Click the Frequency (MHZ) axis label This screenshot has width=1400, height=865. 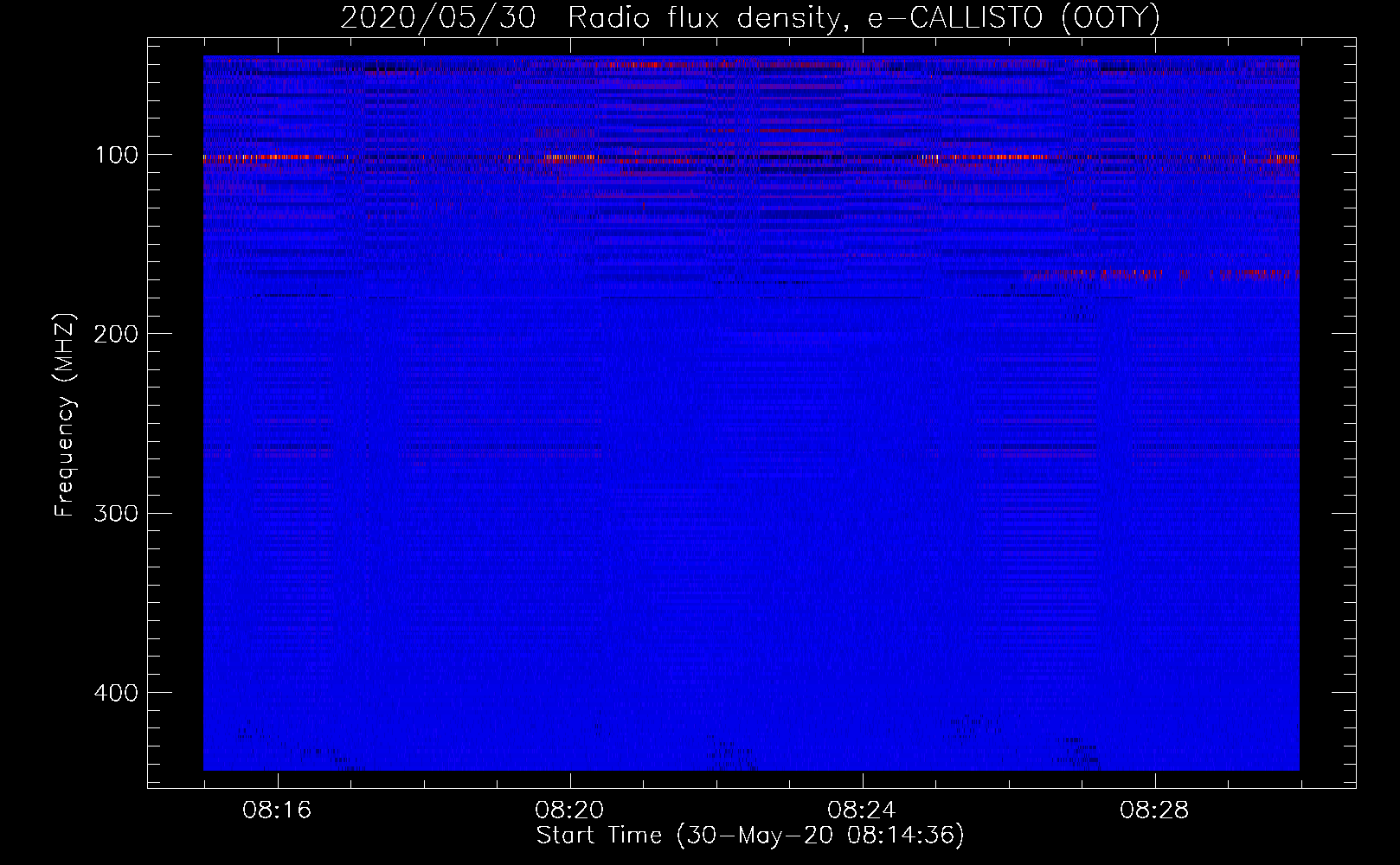pyautogui.click(x=65, y=414)
